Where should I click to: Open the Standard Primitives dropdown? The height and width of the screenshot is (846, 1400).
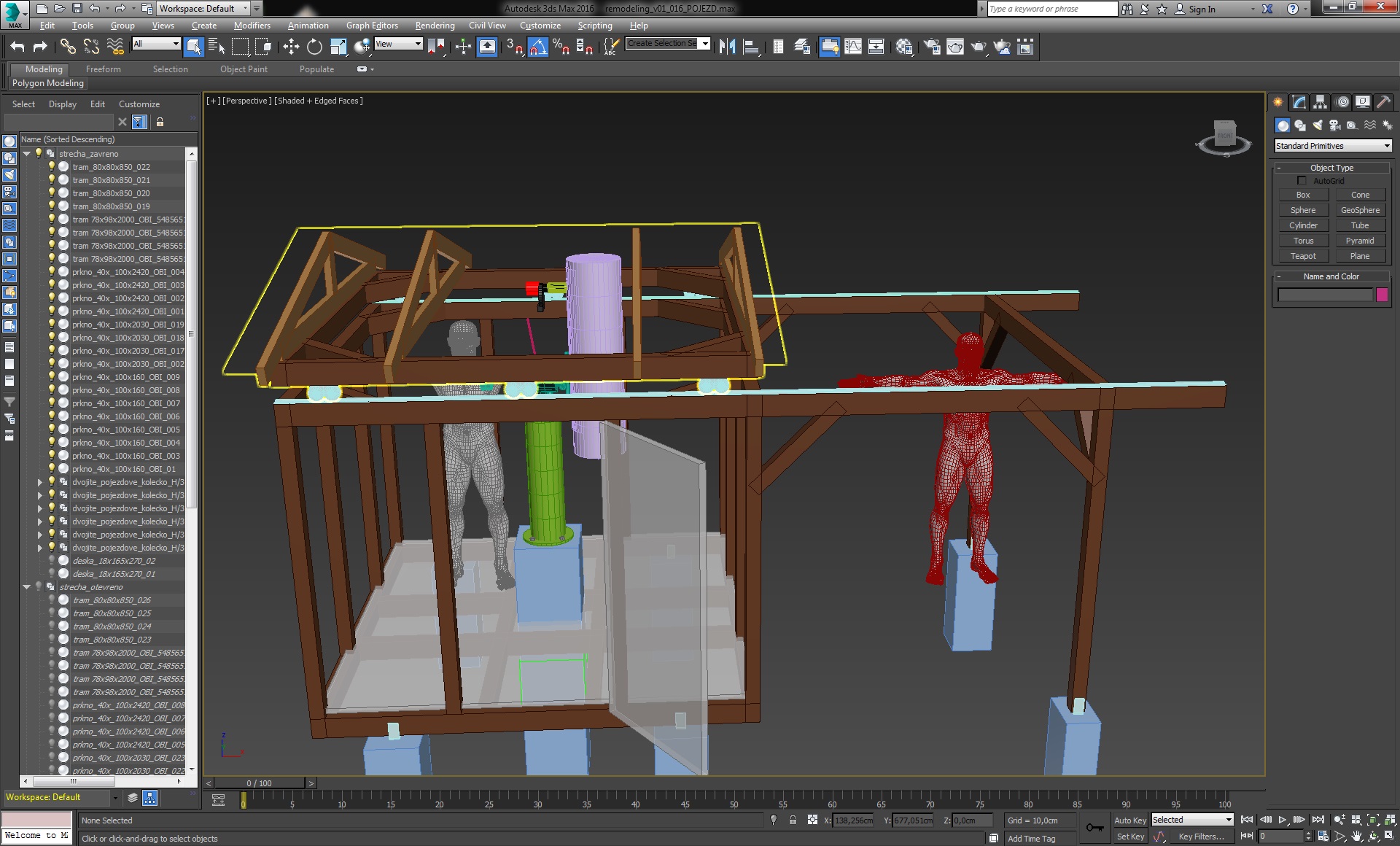coord(1333,146)
